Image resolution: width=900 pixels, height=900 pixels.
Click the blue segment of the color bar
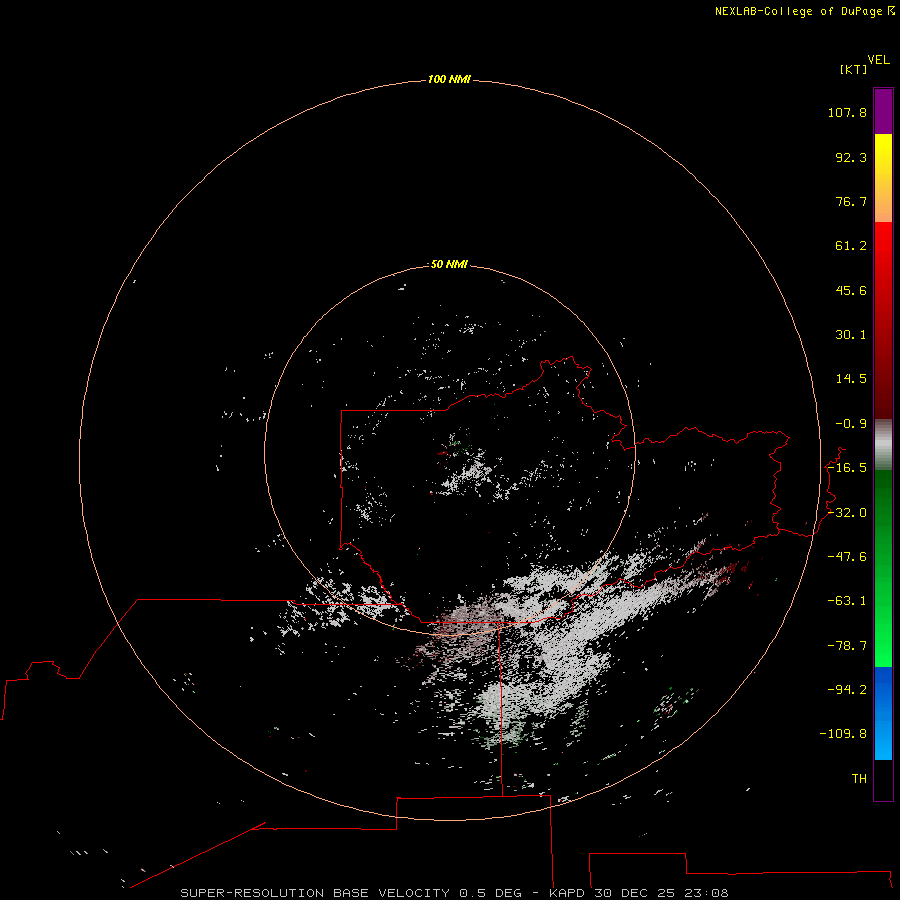click(x=883, y=713)
